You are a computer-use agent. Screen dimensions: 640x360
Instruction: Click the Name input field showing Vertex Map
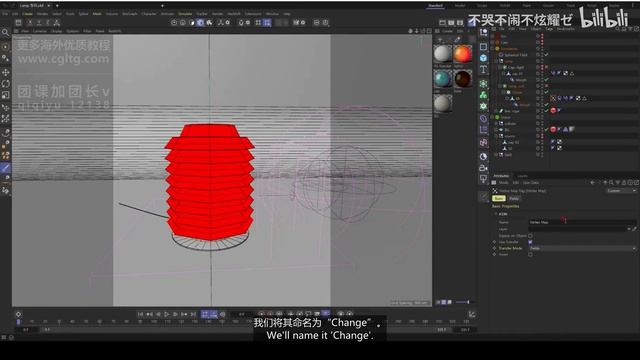582,222
